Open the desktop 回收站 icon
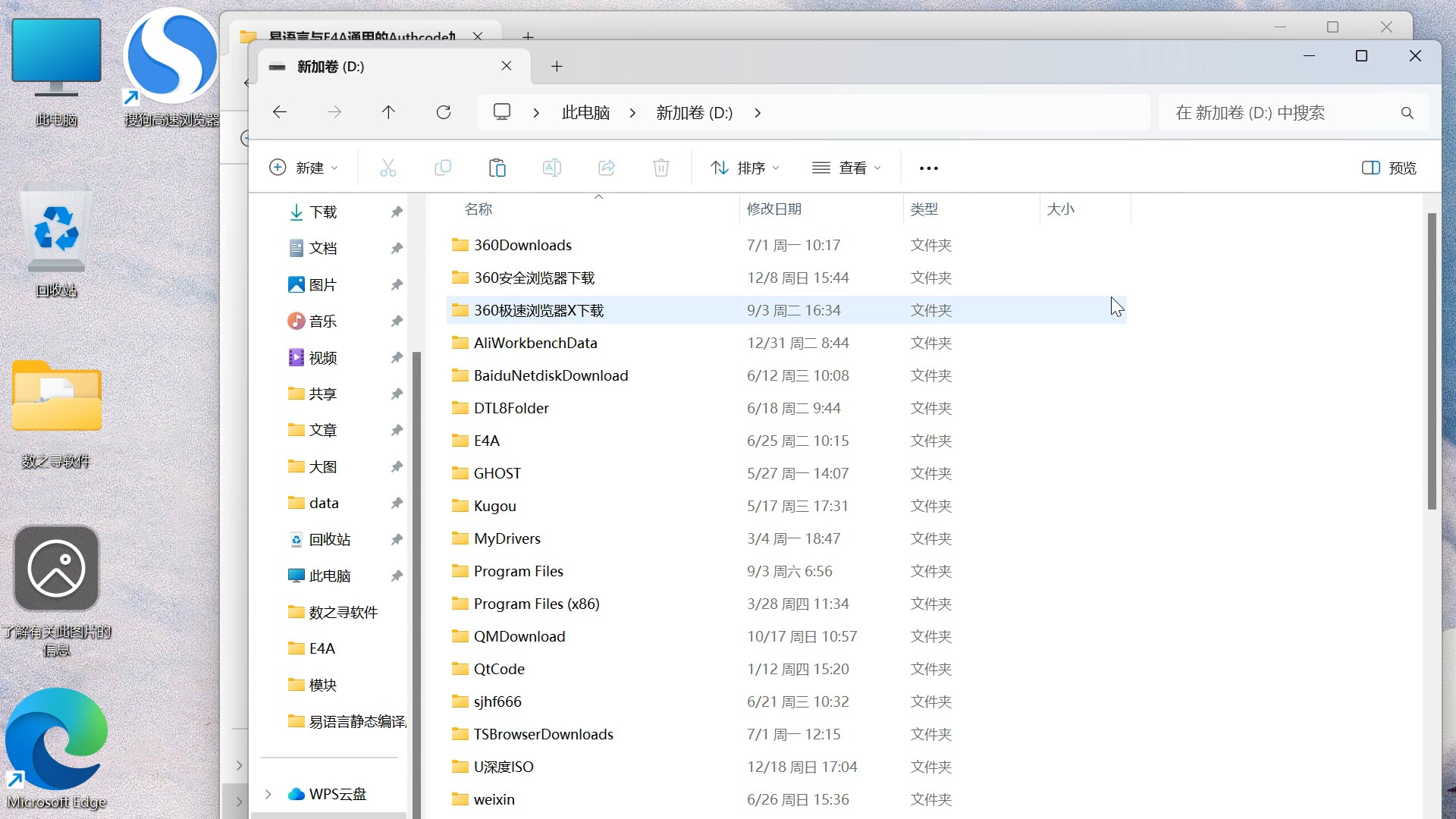The height and width of the screenshot is (819, 1456). click(x=56, y=241)
